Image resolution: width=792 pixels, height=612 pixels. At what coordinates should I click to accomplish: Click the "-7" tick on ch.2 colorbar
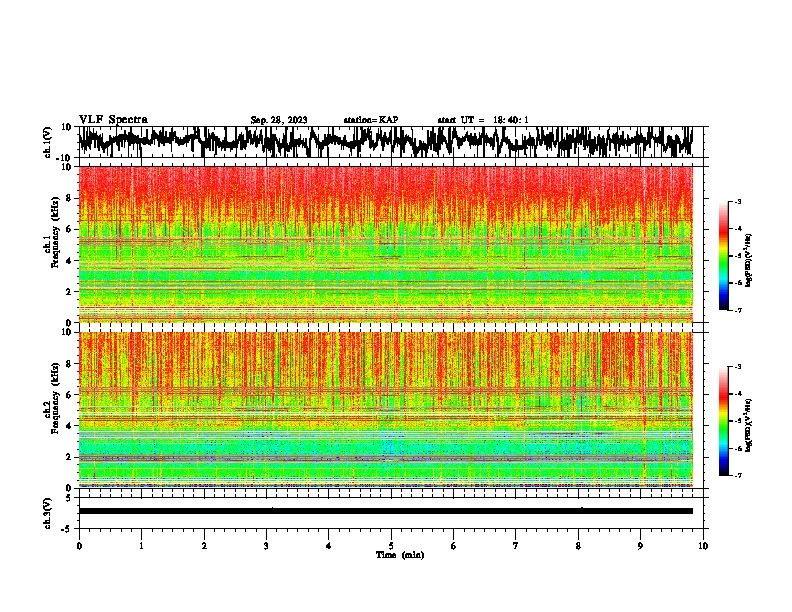(x=738, y=476)
